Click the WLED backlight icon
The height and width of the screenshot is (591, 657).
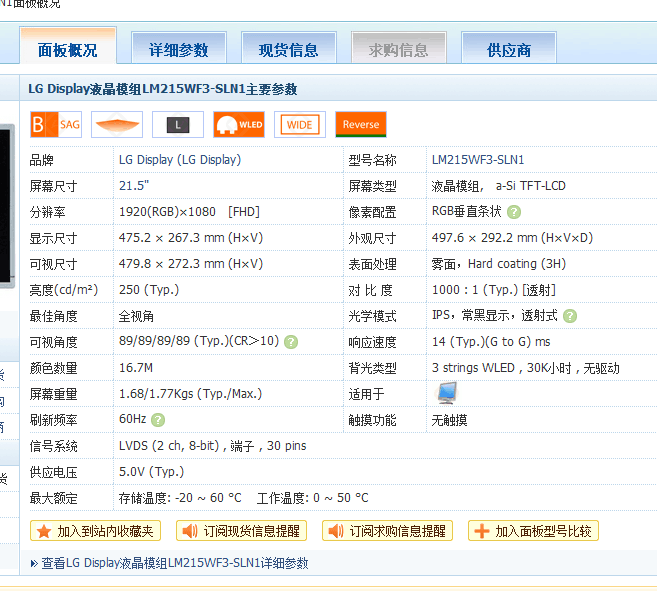pos(239,124)
